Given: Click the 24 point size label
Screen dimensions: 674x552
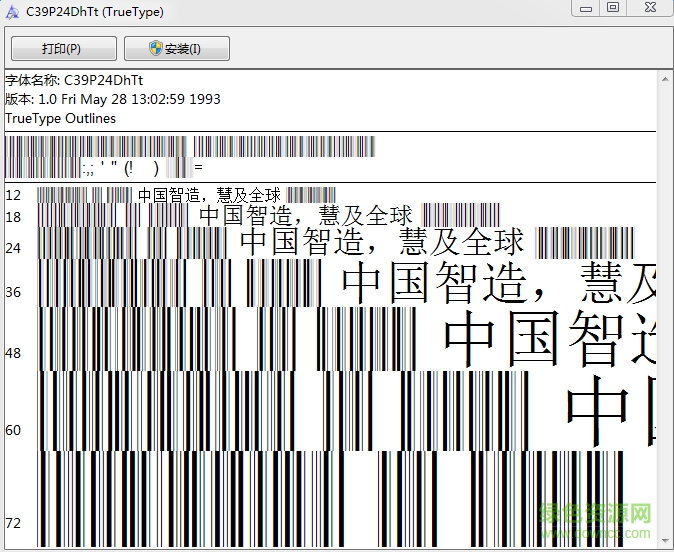Looking at the screenshot, I should [x=13, y=248].
